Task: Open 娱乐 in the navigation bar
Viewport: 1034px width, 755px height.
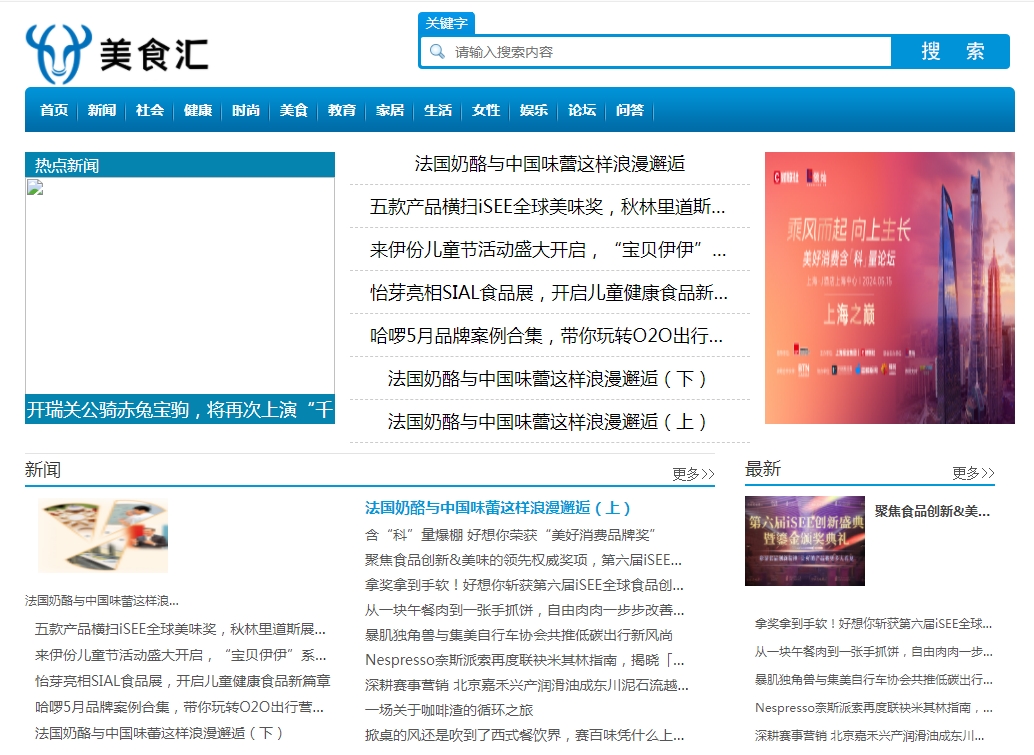Action: pyautogui.click(x=533, y=110)
